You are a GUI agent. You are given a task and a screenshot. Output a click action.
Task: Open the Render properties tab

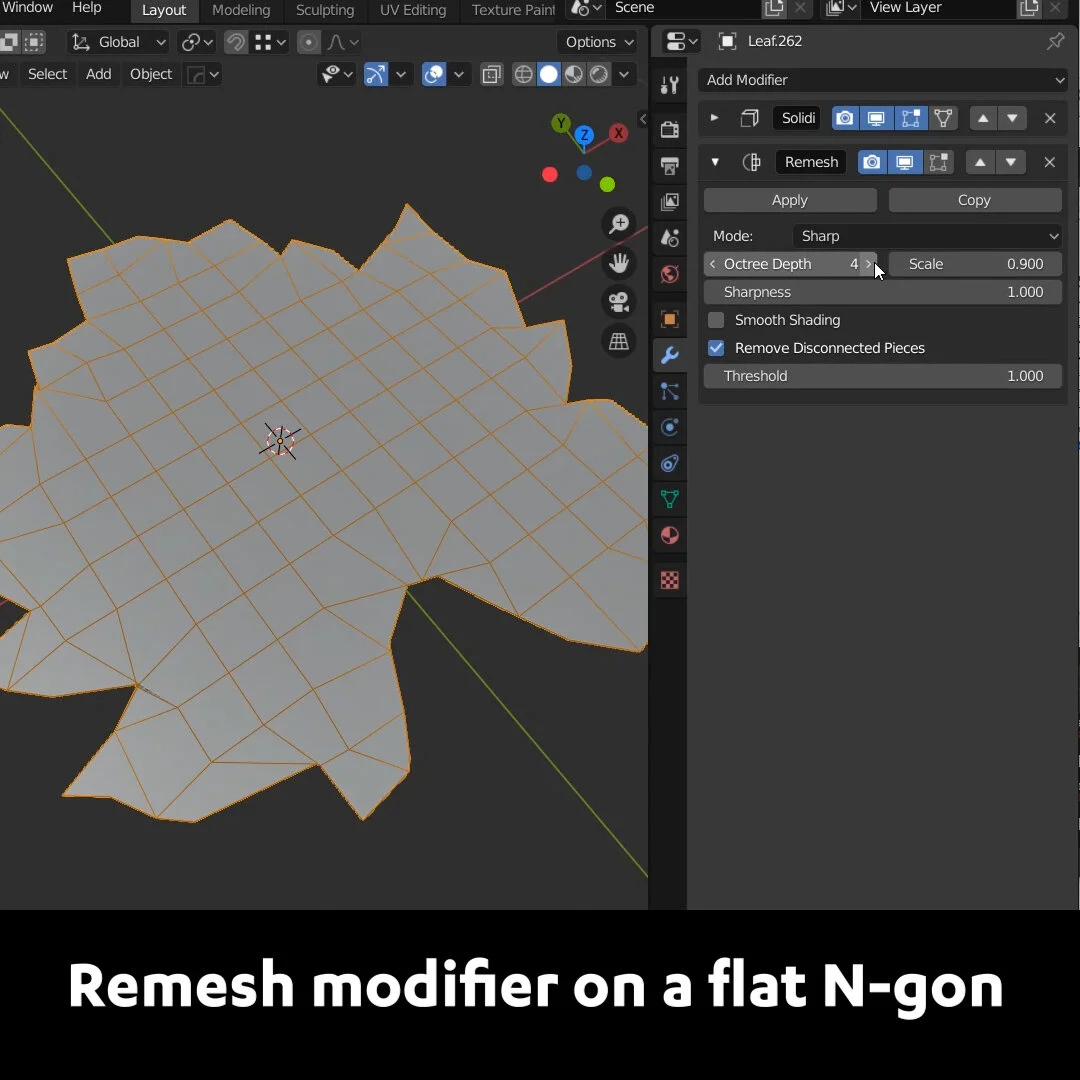click(669, 129)
